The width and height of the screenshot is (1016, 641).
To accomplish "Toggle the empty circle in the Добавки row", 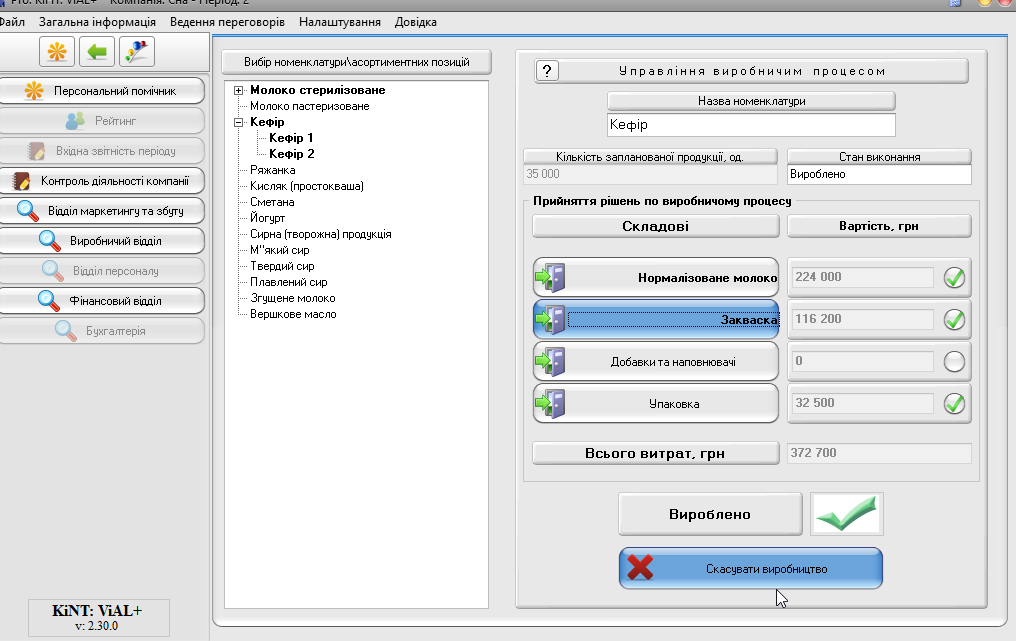I will [954, 362].
